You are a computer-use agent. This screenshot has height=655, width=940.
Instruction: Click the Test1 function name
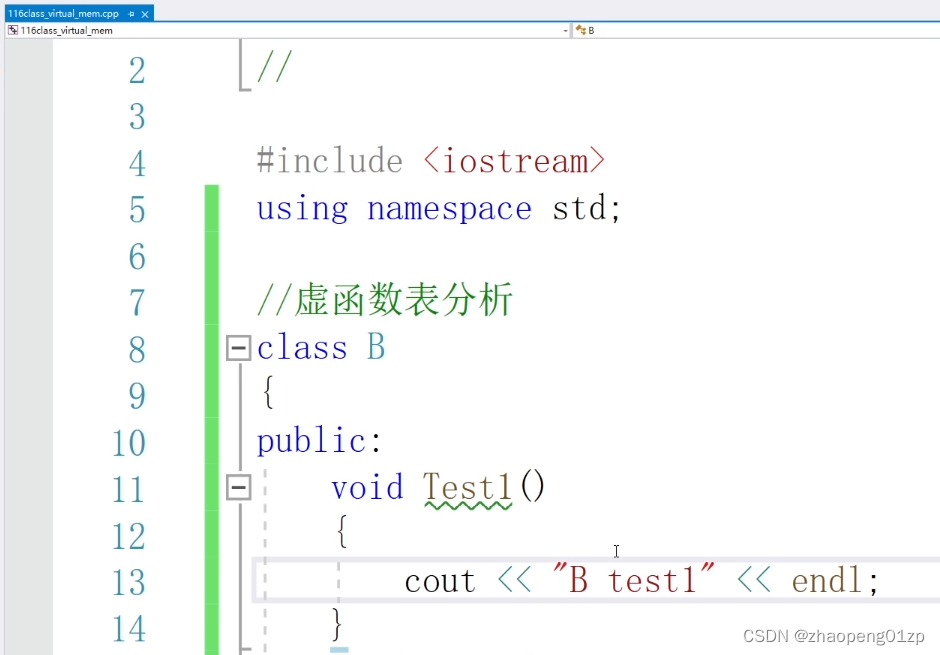click(x=468, y=487)
